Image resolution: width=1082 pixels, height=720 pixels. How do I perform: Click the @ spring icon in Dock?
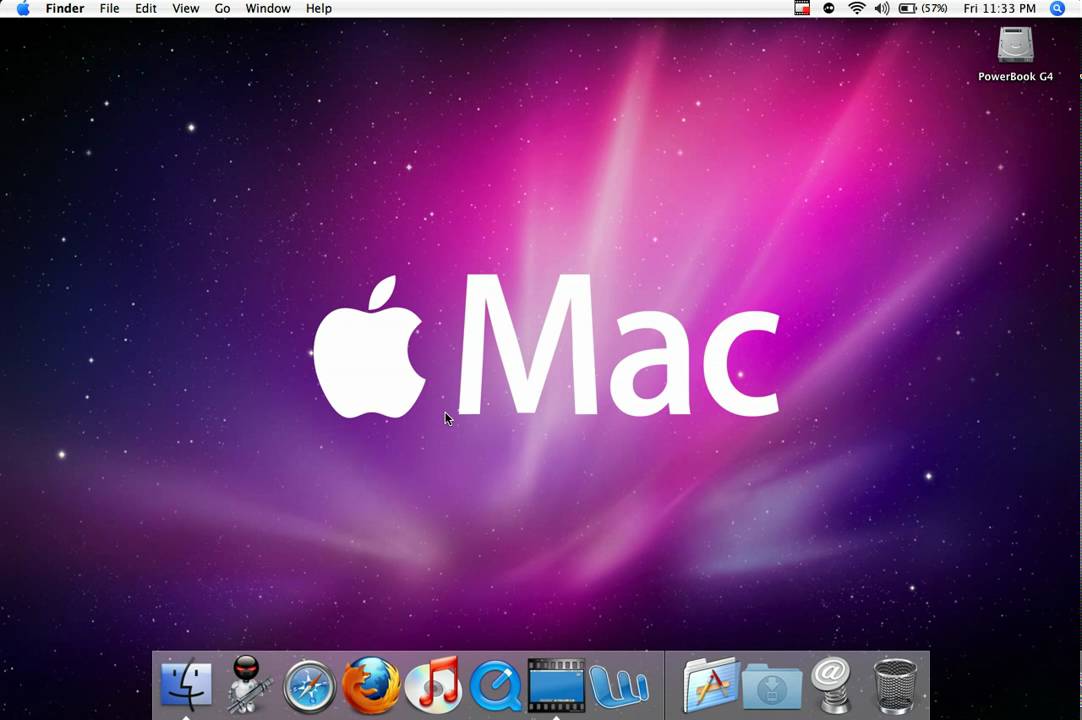pyautogui.click(x=832, y=684)
